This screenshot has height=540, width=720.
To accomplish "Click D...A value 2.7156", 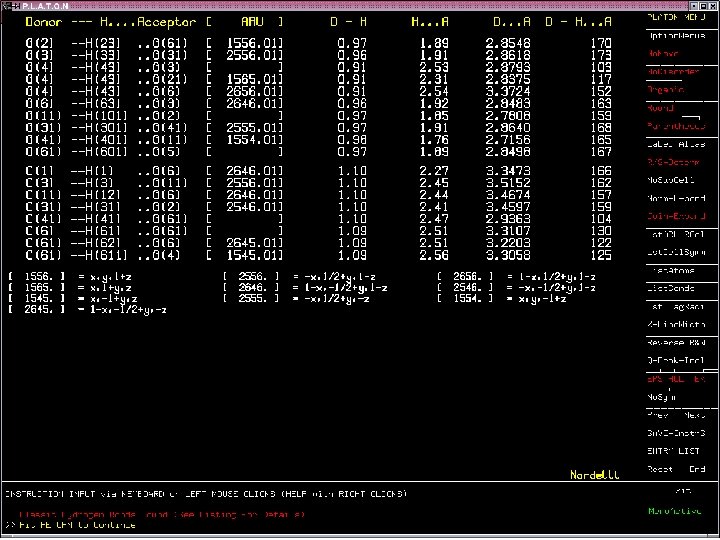I will coord(508,140).
